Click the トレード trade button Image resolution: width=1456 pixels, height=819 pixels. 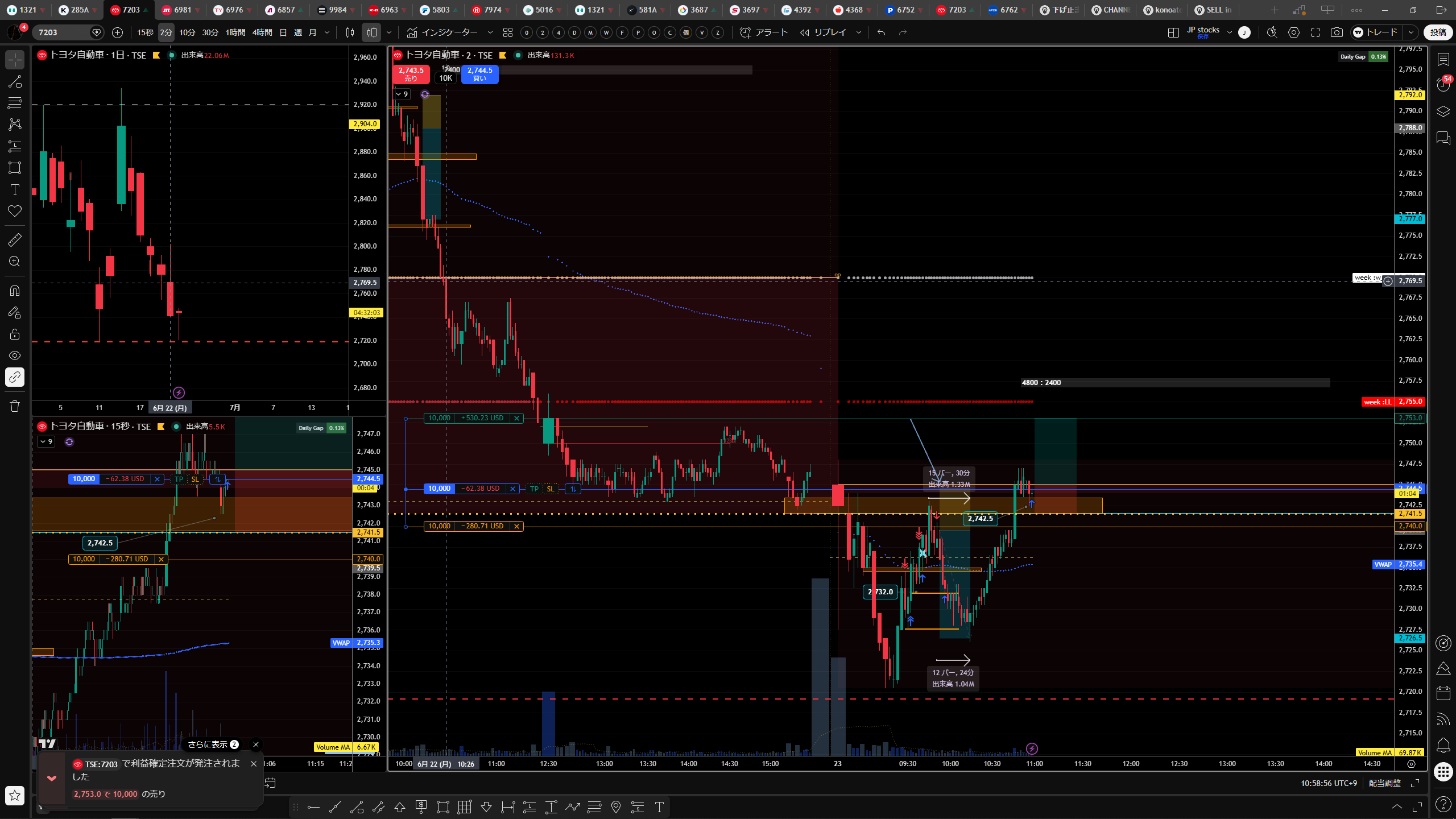point(1376,32)
